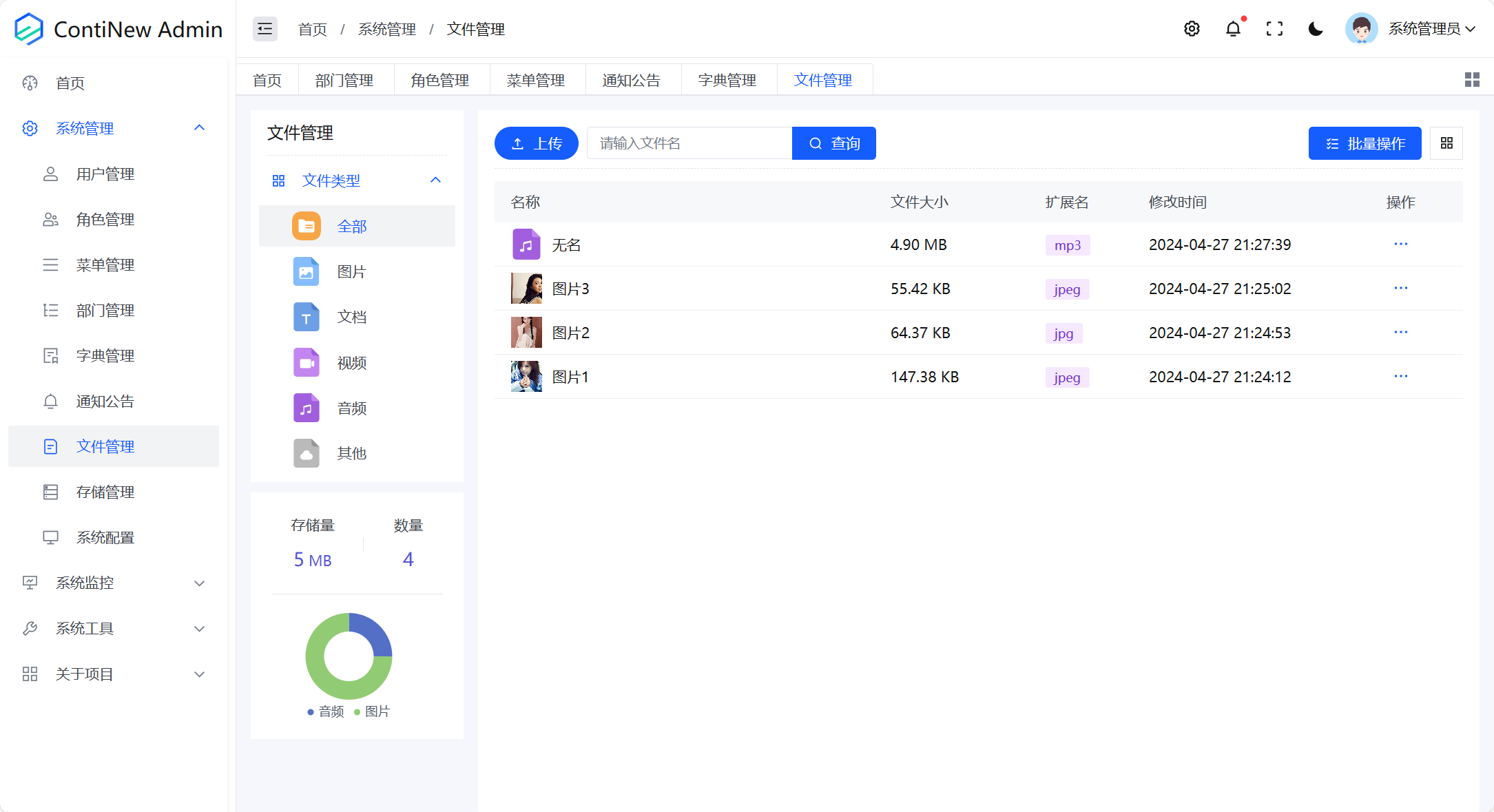Click the 查询 search button
The height and width of the screenshot is (812, 1494).
(x=833, y=143)
